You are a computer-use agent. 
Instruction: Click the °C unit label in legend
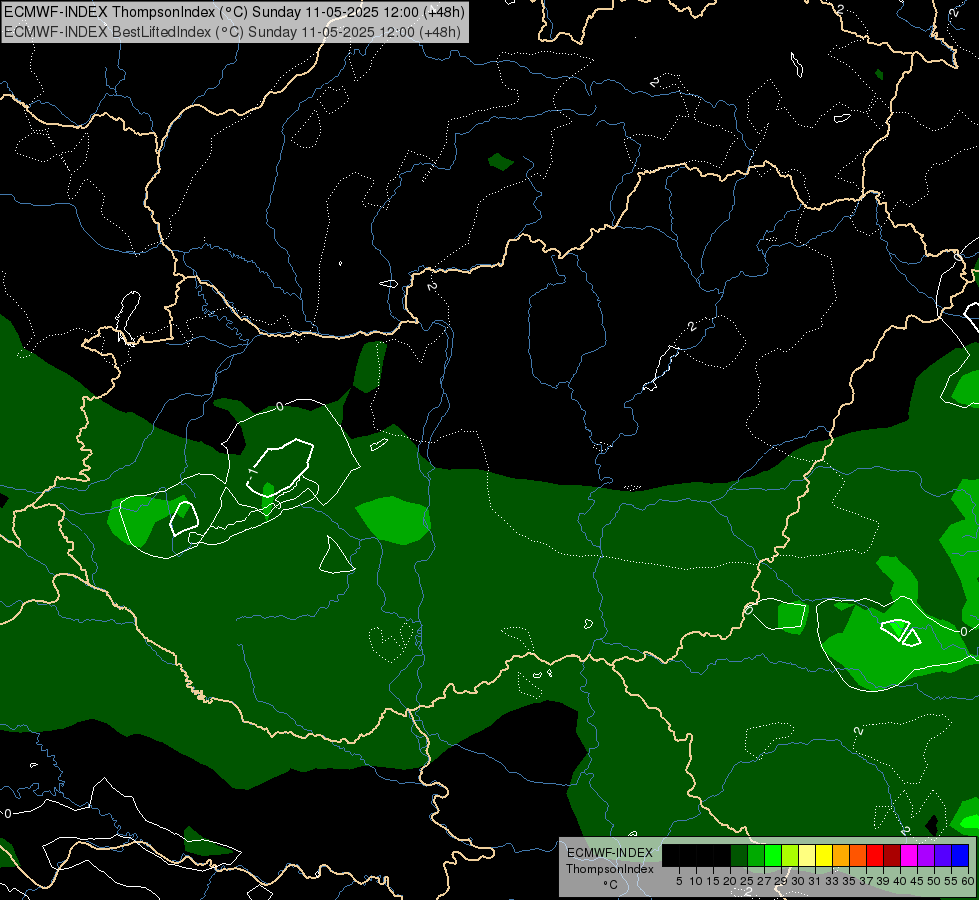[611, 884]
